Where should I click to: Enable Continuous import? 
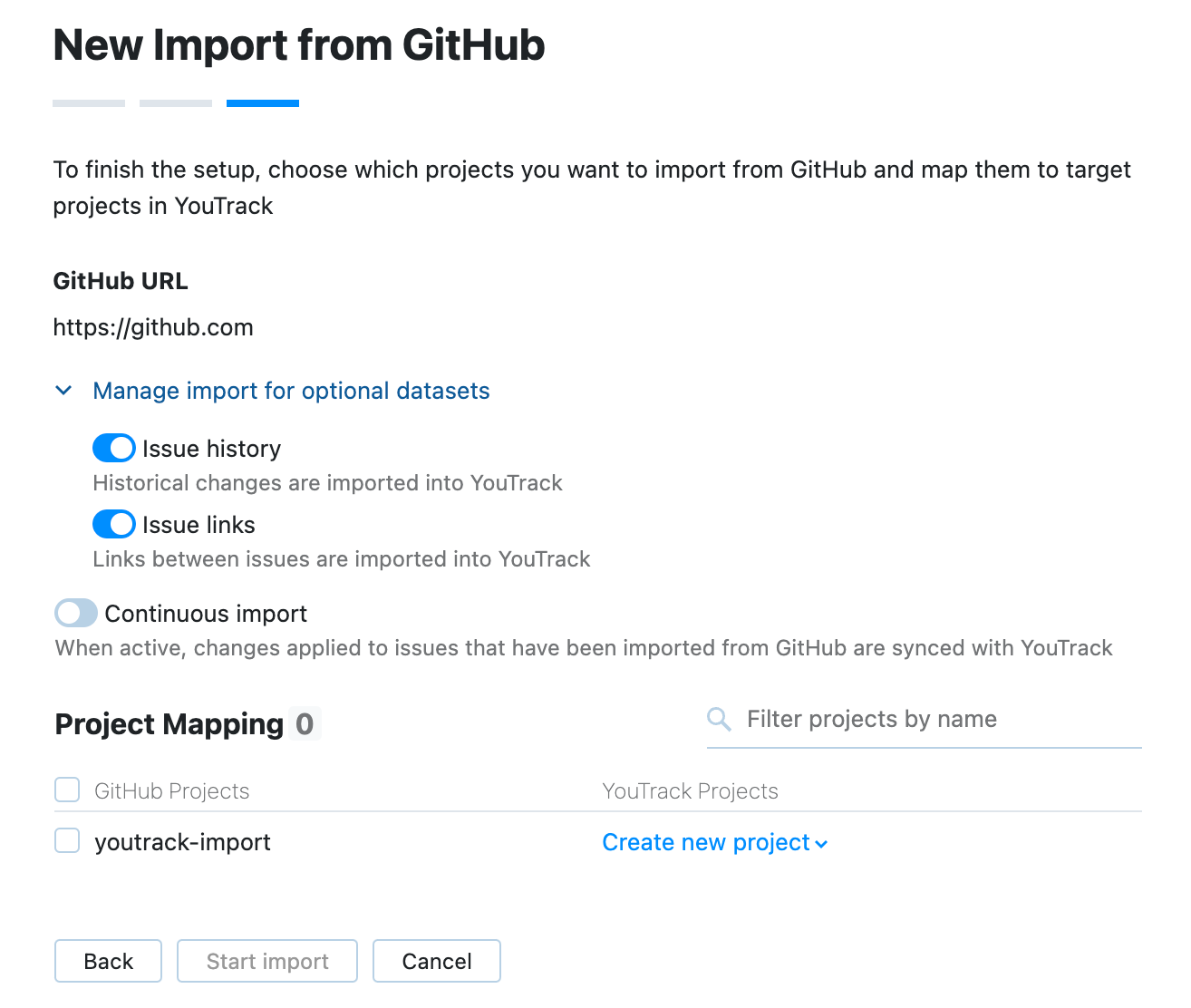pos(75,613)
